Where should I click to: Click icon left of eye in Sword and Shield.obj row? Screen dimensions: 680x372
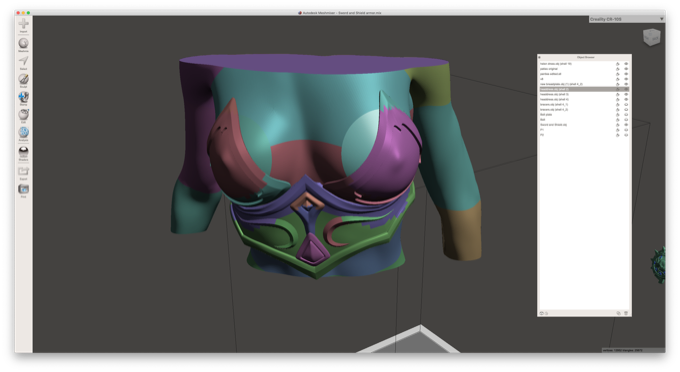pyautogui.click(x=618, y=125)
